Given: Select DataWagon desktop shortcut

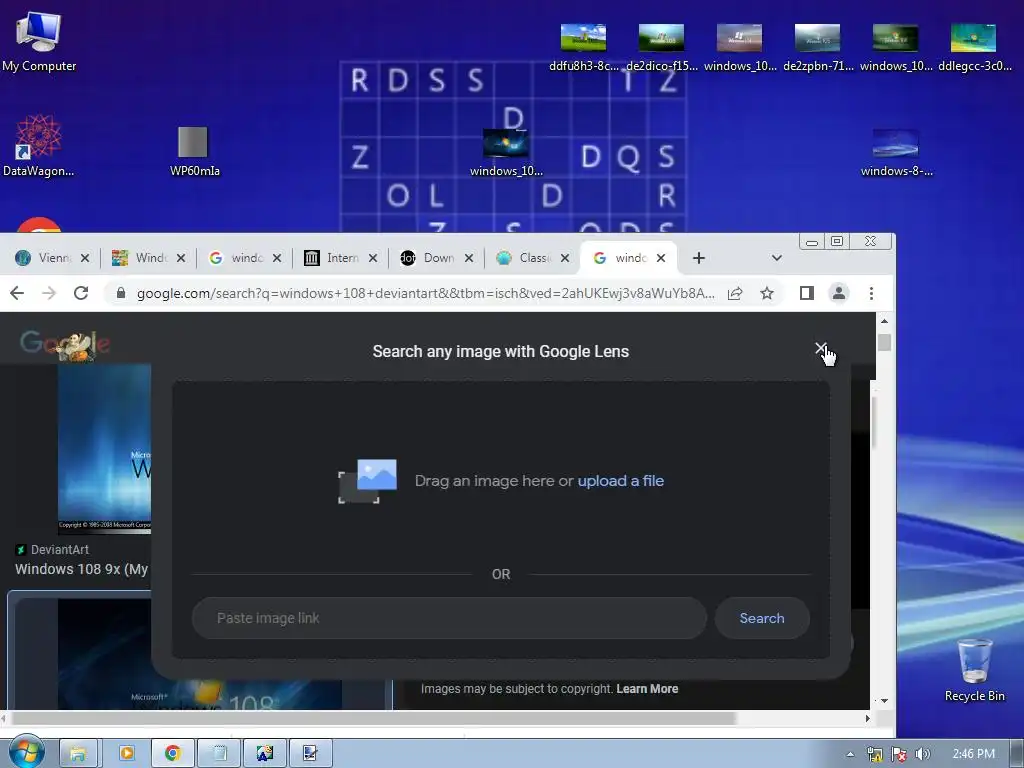Looking at the screenshot, I should 39,145.
